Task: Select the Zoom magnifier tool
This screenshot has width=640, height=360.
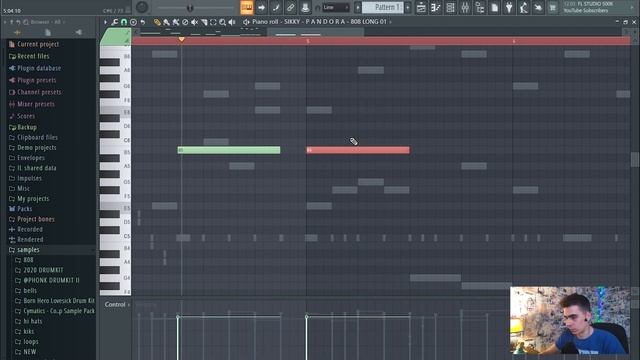Action: (222, 22)
